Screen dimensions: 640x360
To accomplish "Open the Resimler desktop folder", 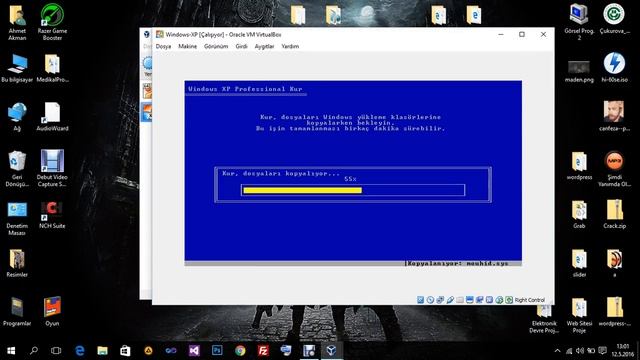I will point(17,263).
